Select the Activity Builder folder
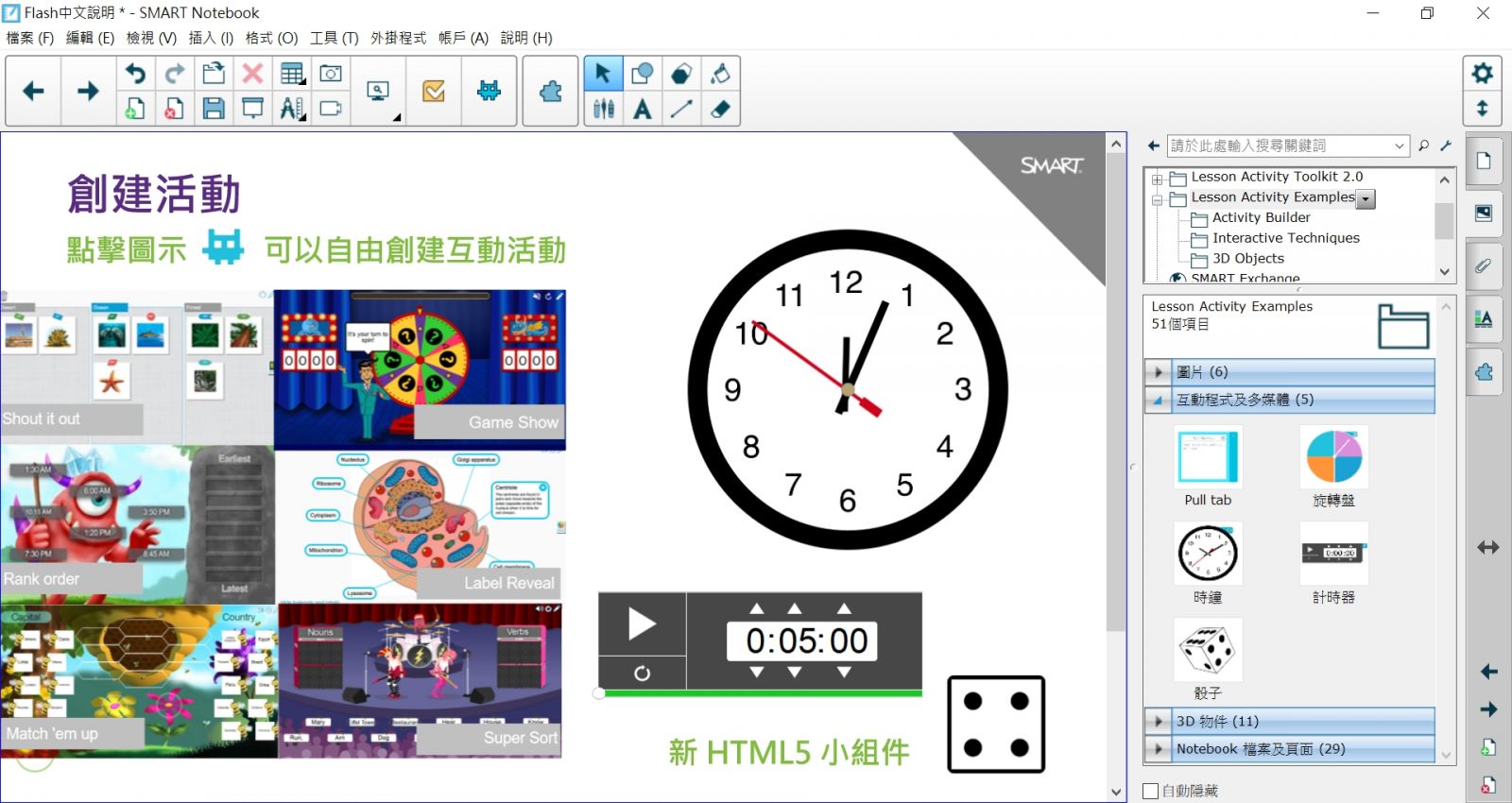Screen dimensions: 1512x803 click(1261, 217)
